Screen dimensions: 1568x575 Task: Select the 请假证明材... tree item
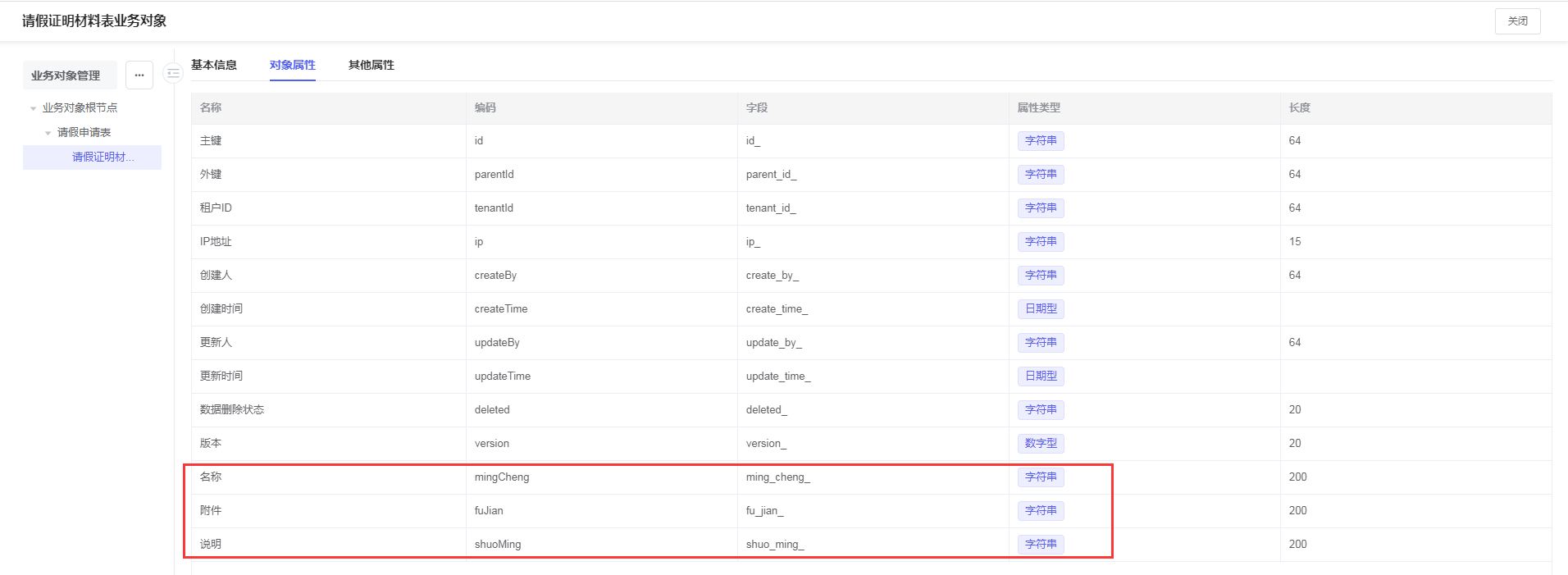103,157
